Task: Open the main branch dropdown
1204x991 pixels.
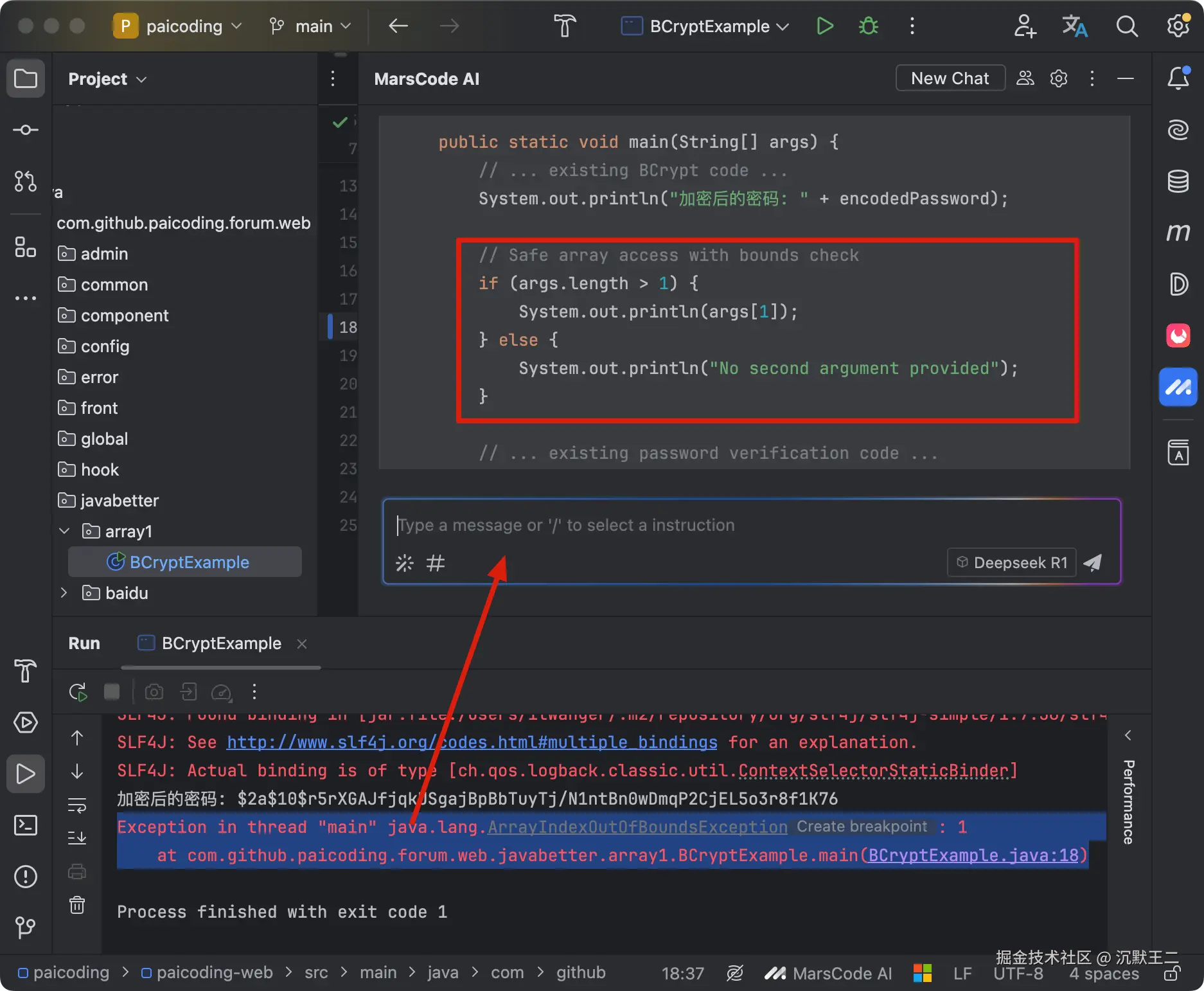Action: 311,26
